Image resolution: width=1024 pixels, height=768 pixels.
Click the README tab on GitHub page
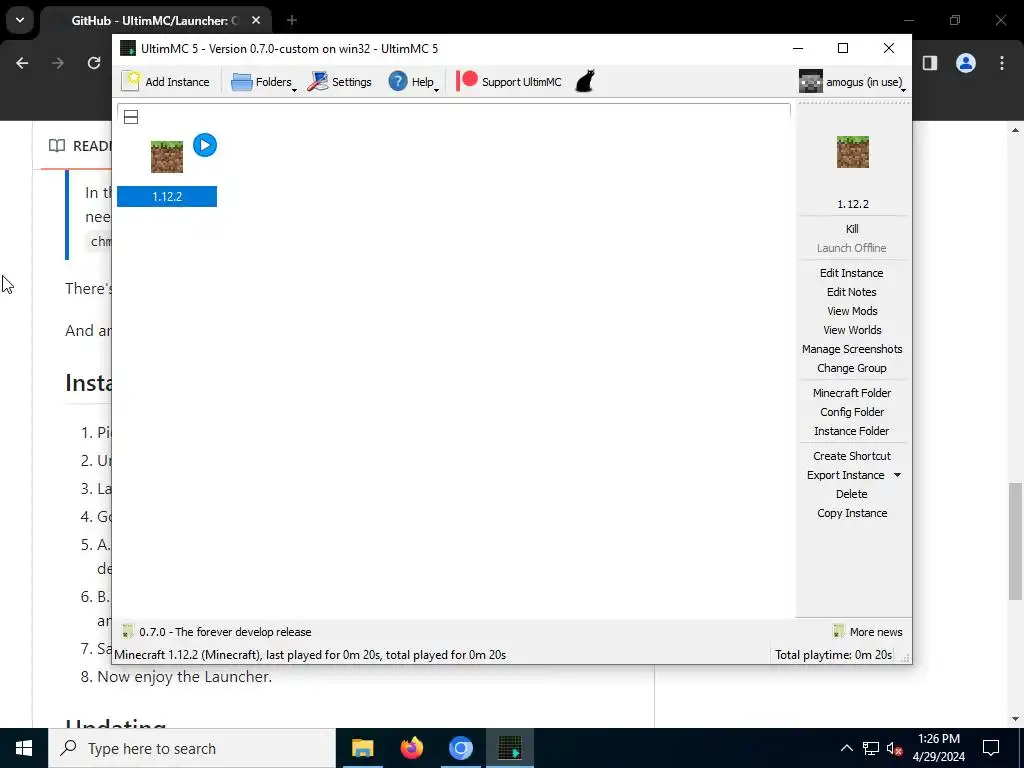pyautogui.click(x=78, y=146)
